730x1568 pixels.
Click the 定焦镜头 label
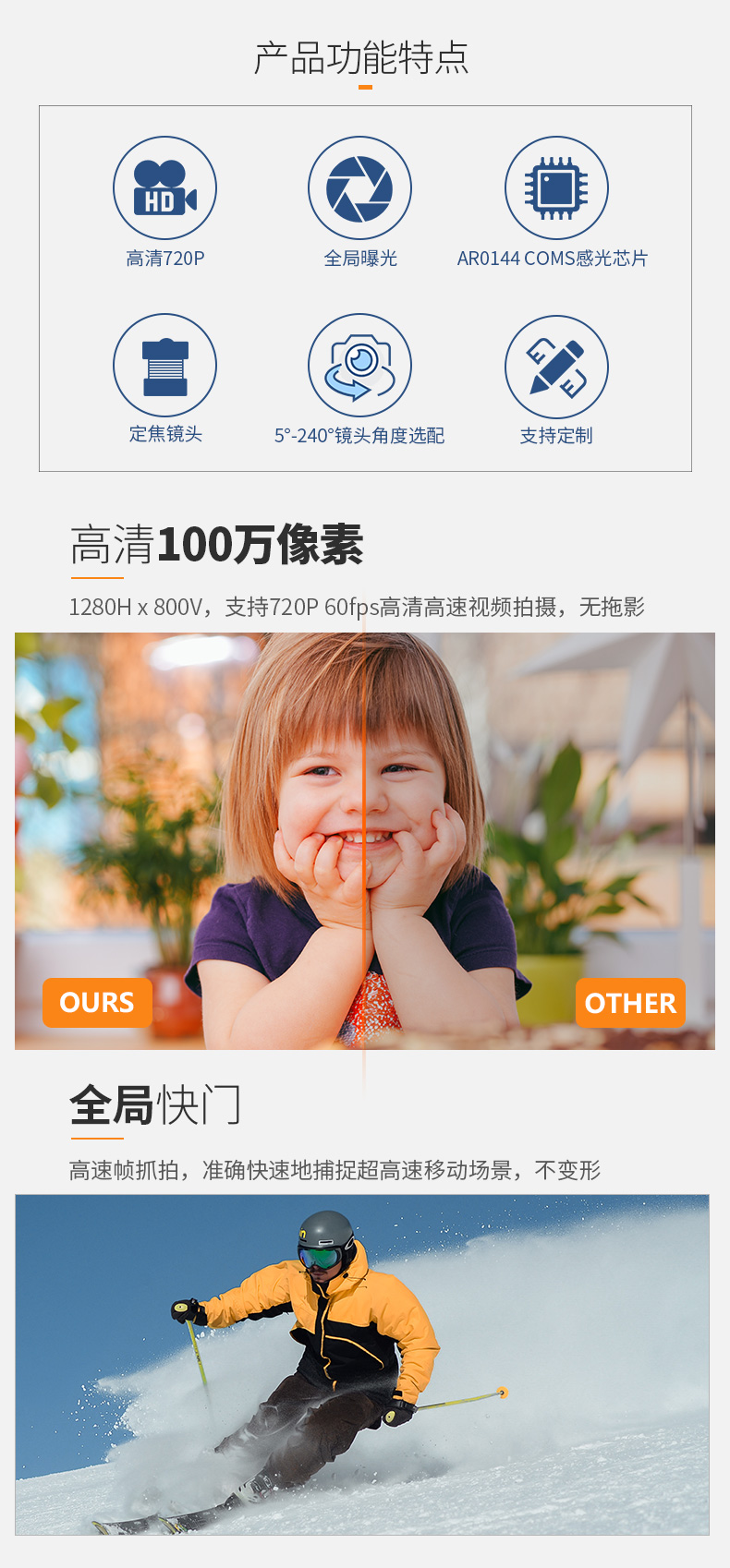pos(165,434)
